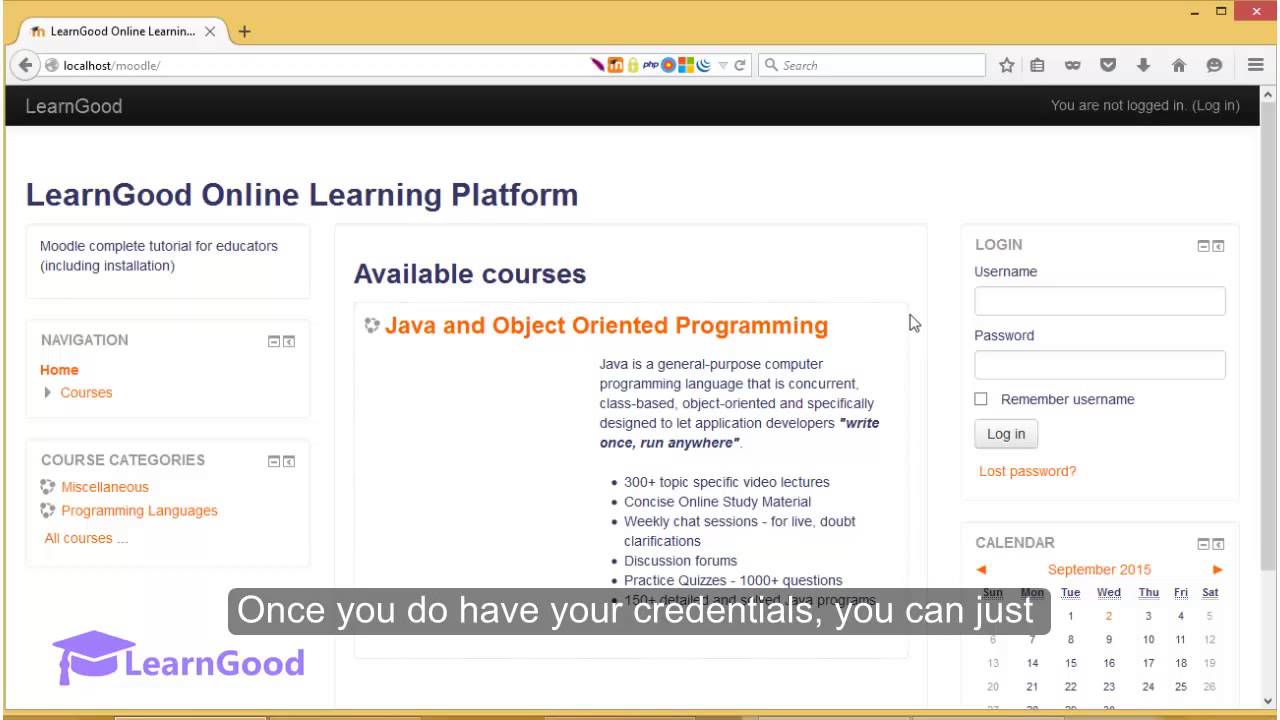
Task: Click the LearnGood brand link in header
Action: click(x=74, y=106)
